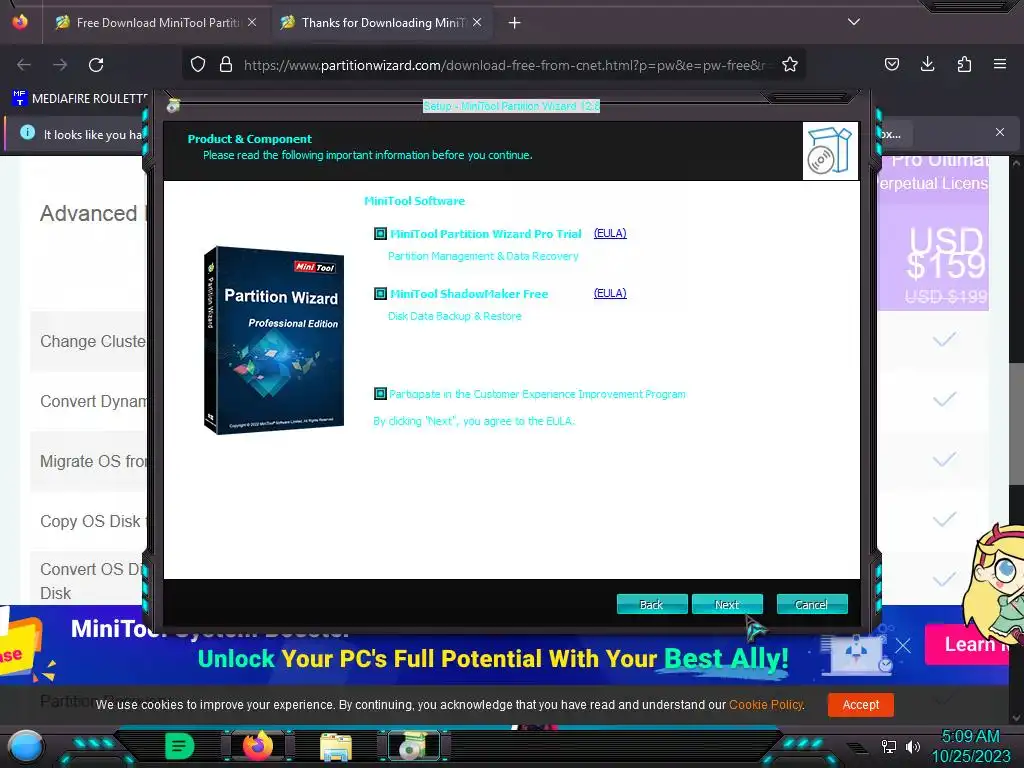This screenshot has height=768, width=1024.
Task: Click 'MiniTool Software' heading text
Action: 414,201
